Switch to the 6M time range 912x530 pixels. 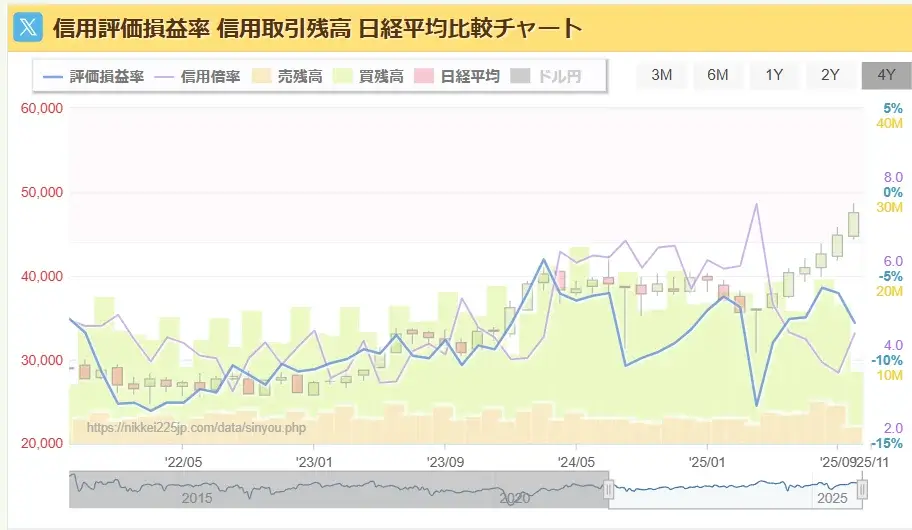pos(717,75)
